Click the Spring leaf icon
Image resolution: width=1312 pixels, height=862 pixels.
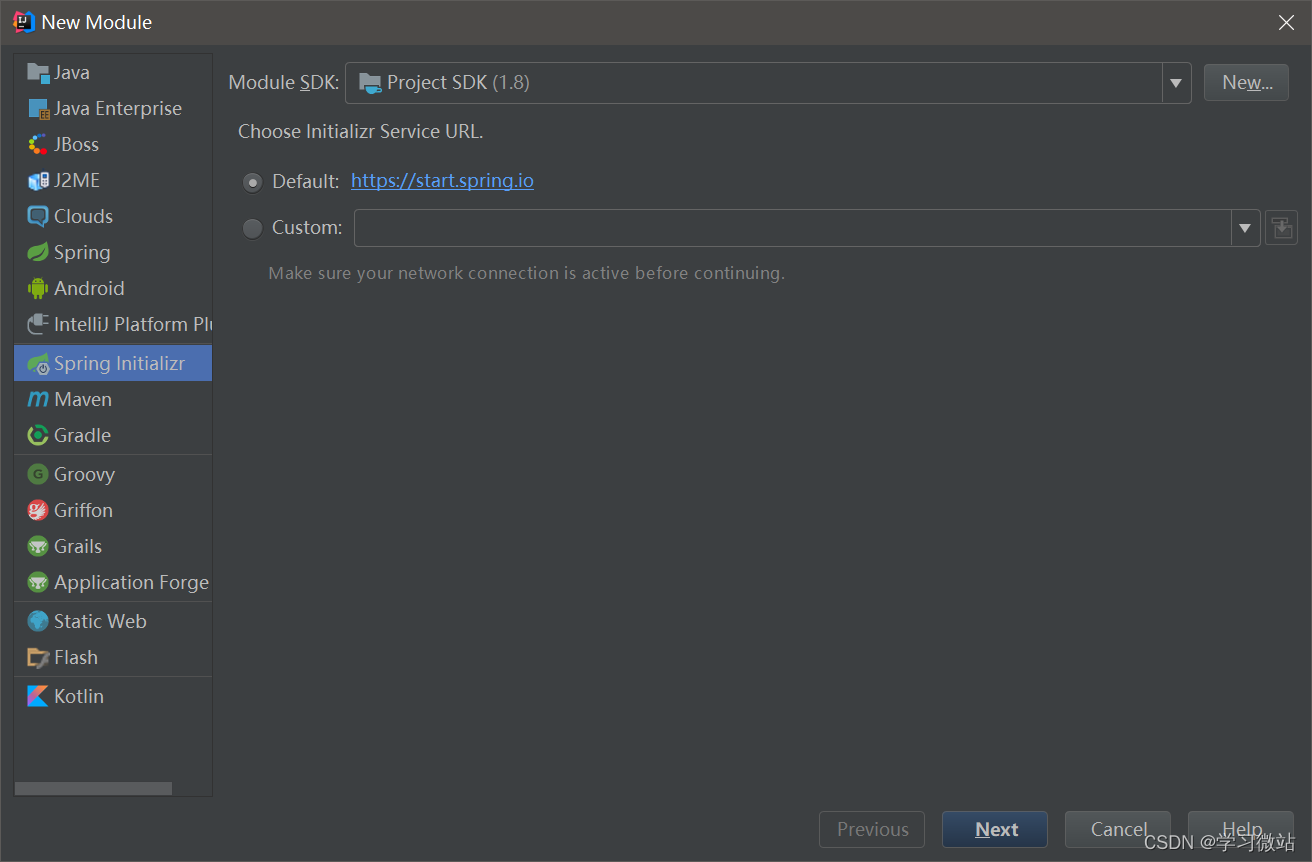click(x=38, y=252)
